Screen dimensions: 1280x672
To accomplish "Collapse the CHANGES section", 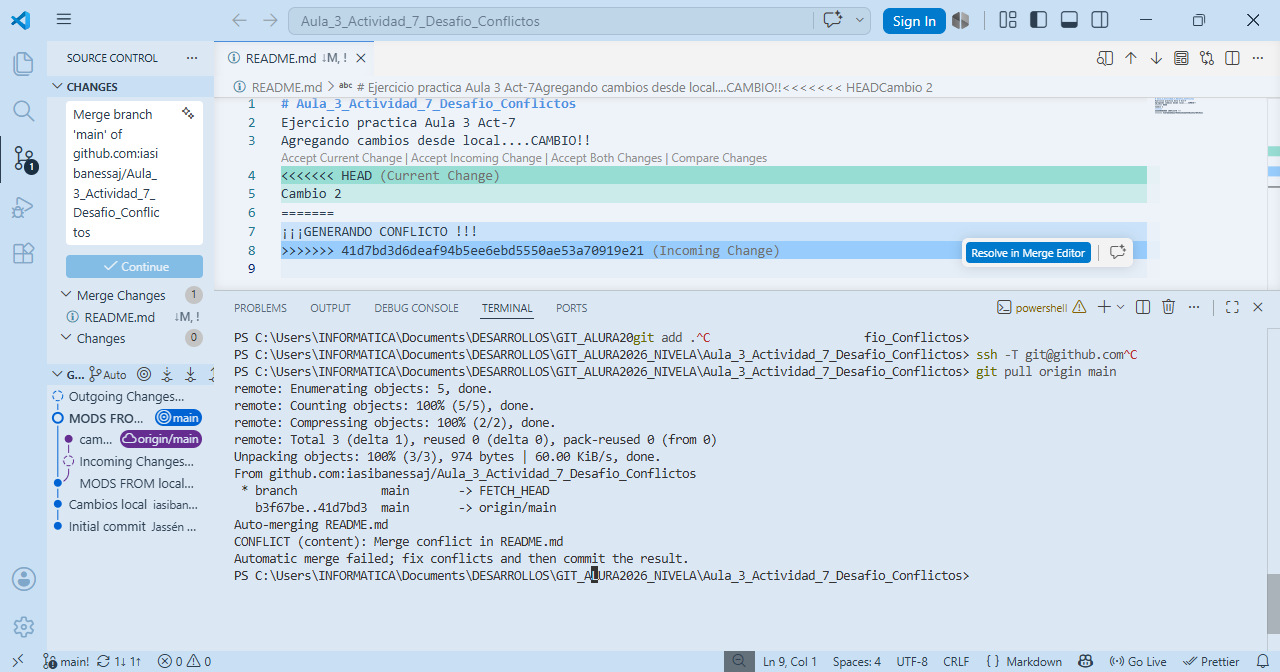I will (x=58, y=87).
